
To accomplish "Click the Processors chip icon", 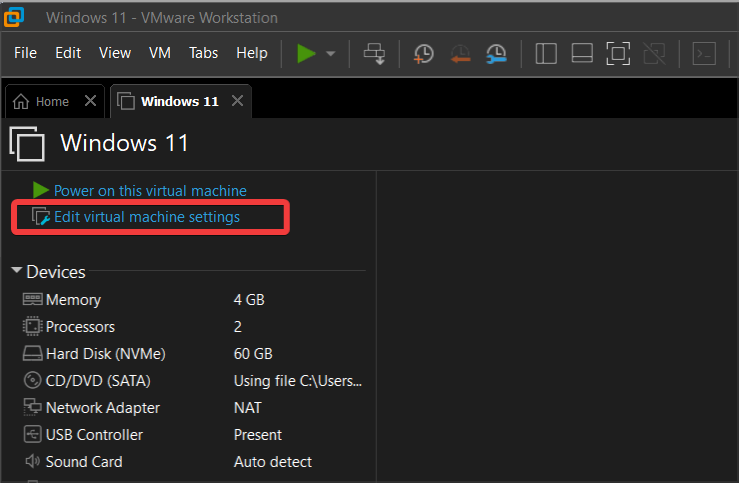I will 33,326.
